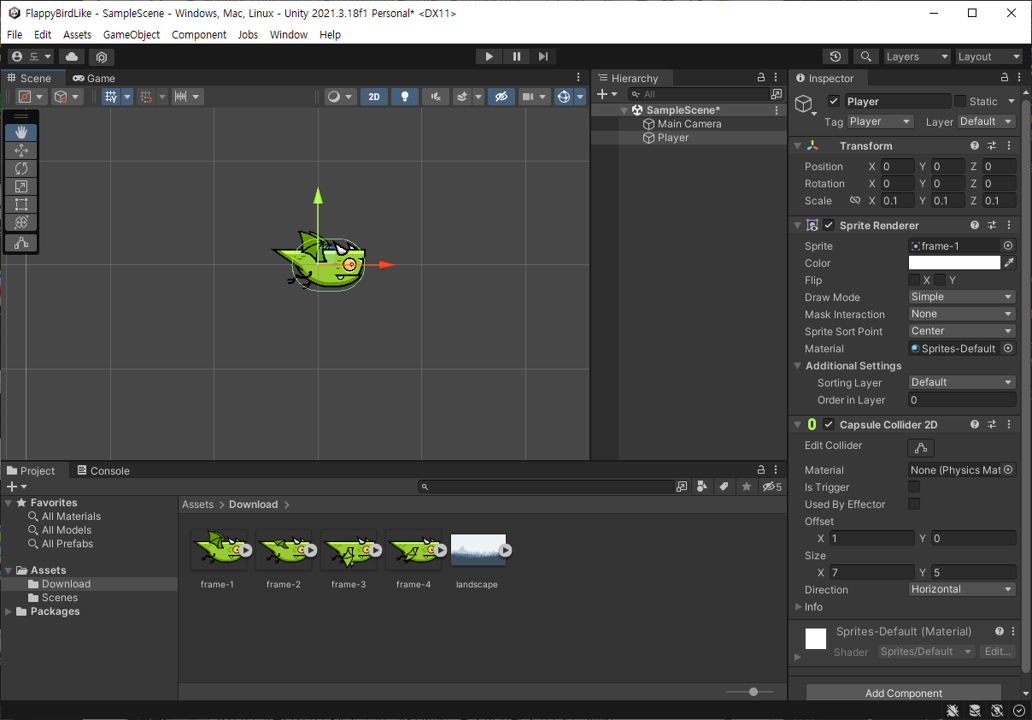The height and width of the screenshot is (720, 1032).
Task: Open the File menu
Action: (x=14, y=35)
